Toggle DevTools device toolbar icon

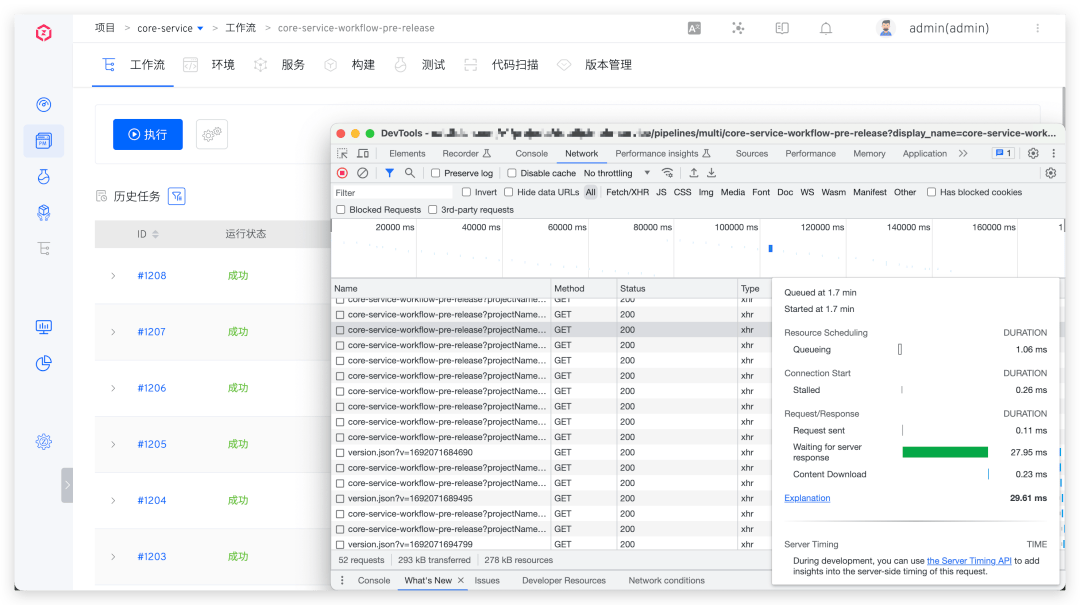pos(363,154)
